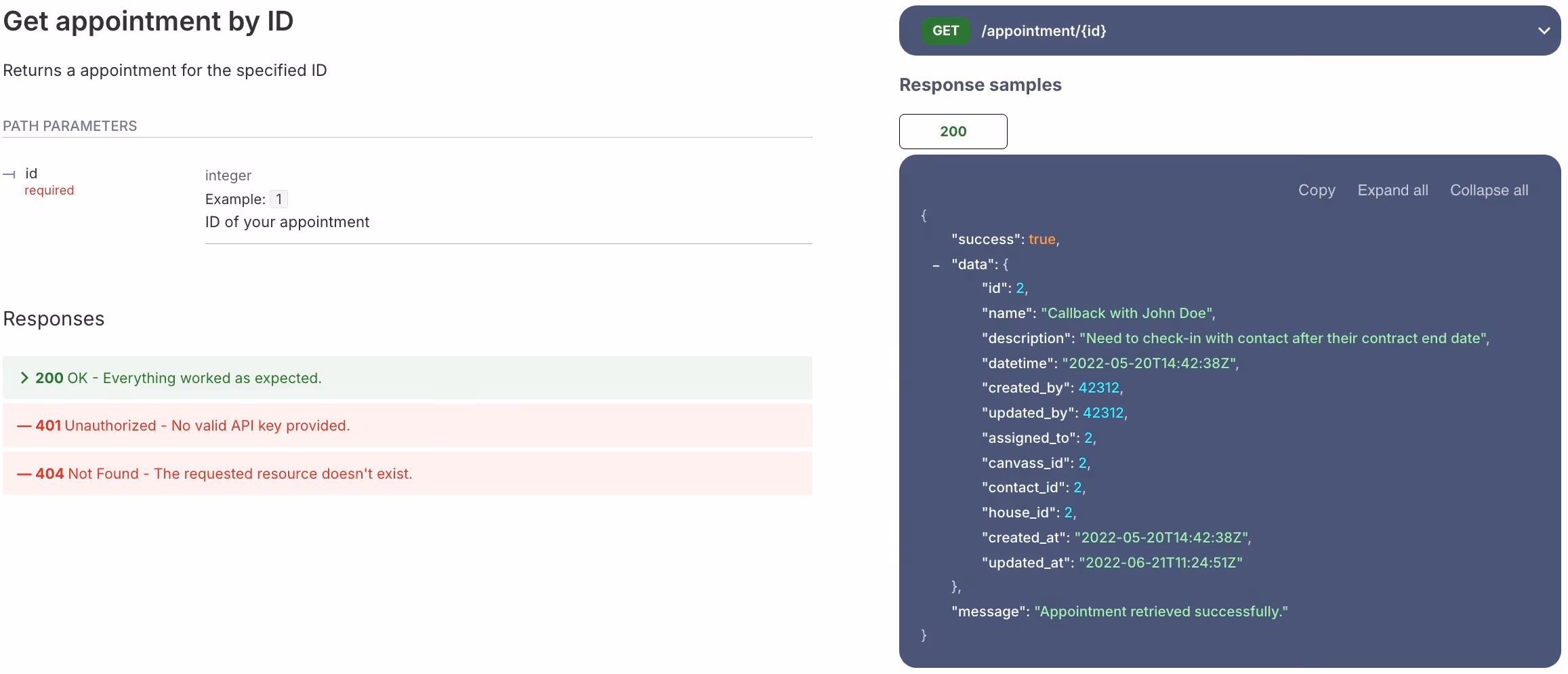Select the 404 Not Found response row
The image size is (1568, 674).
[x=407, y=473]
